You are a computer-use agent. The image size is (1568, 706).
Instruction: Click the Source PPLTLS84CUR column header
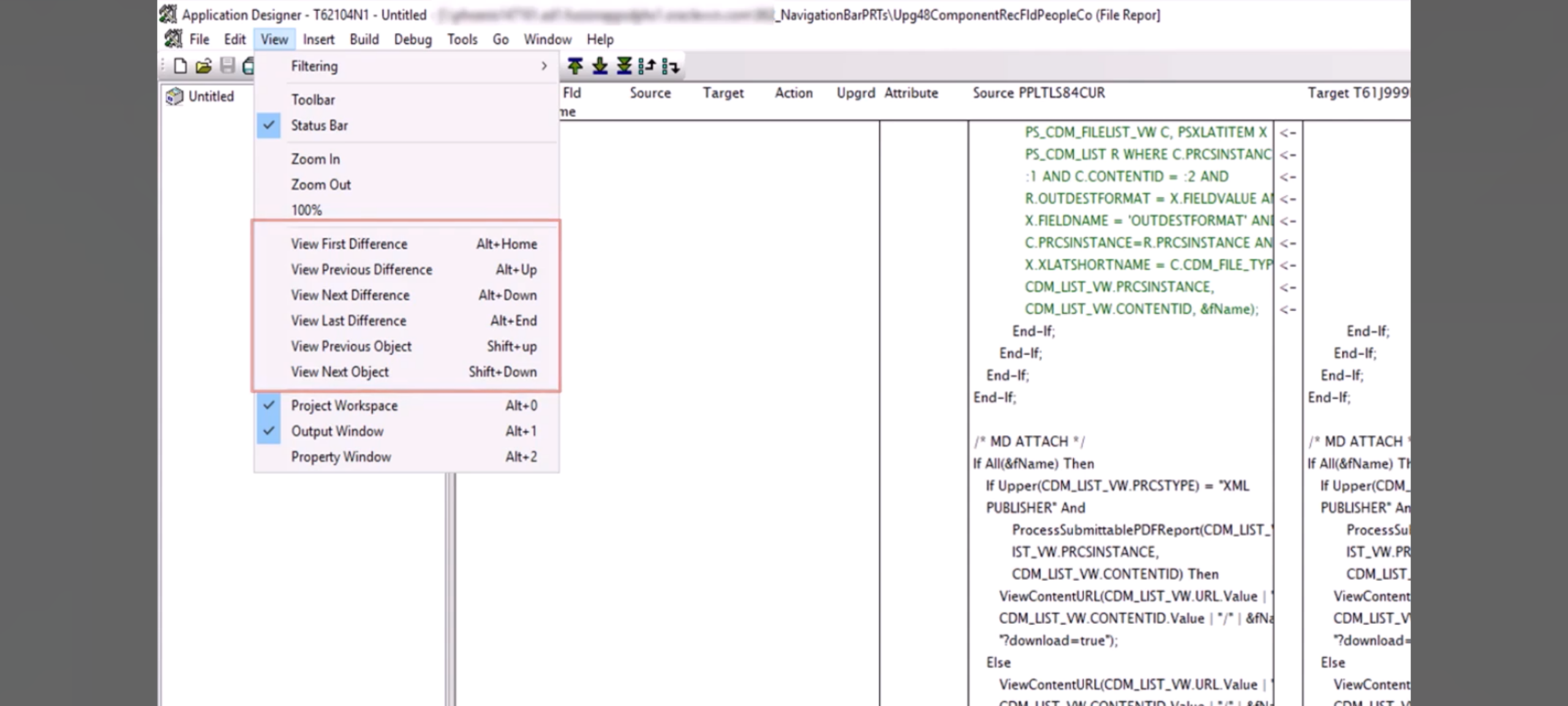tap(1038, 93)
